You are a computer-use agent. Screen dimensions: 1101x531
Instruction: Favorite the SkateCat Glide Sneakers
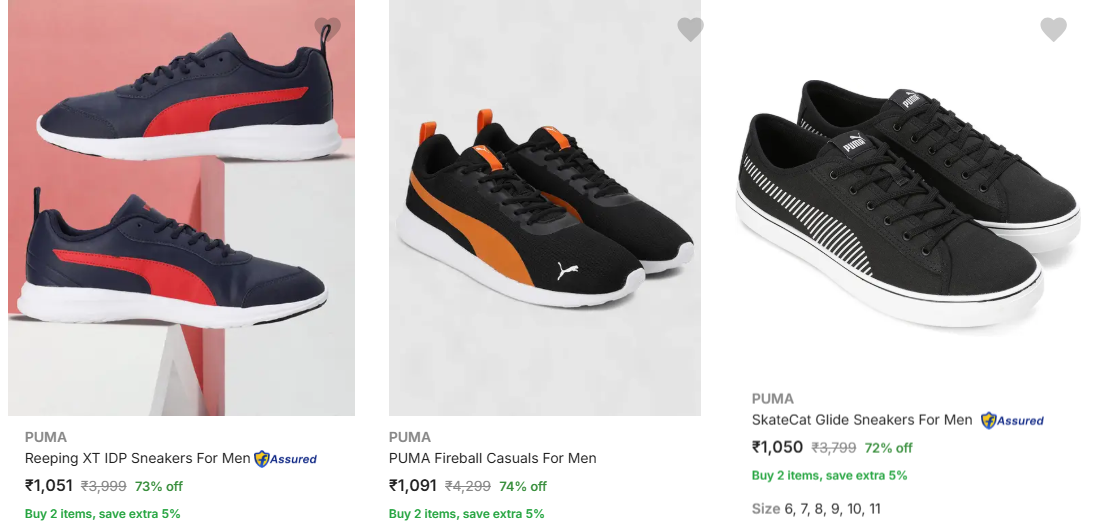click(1053, 29)
